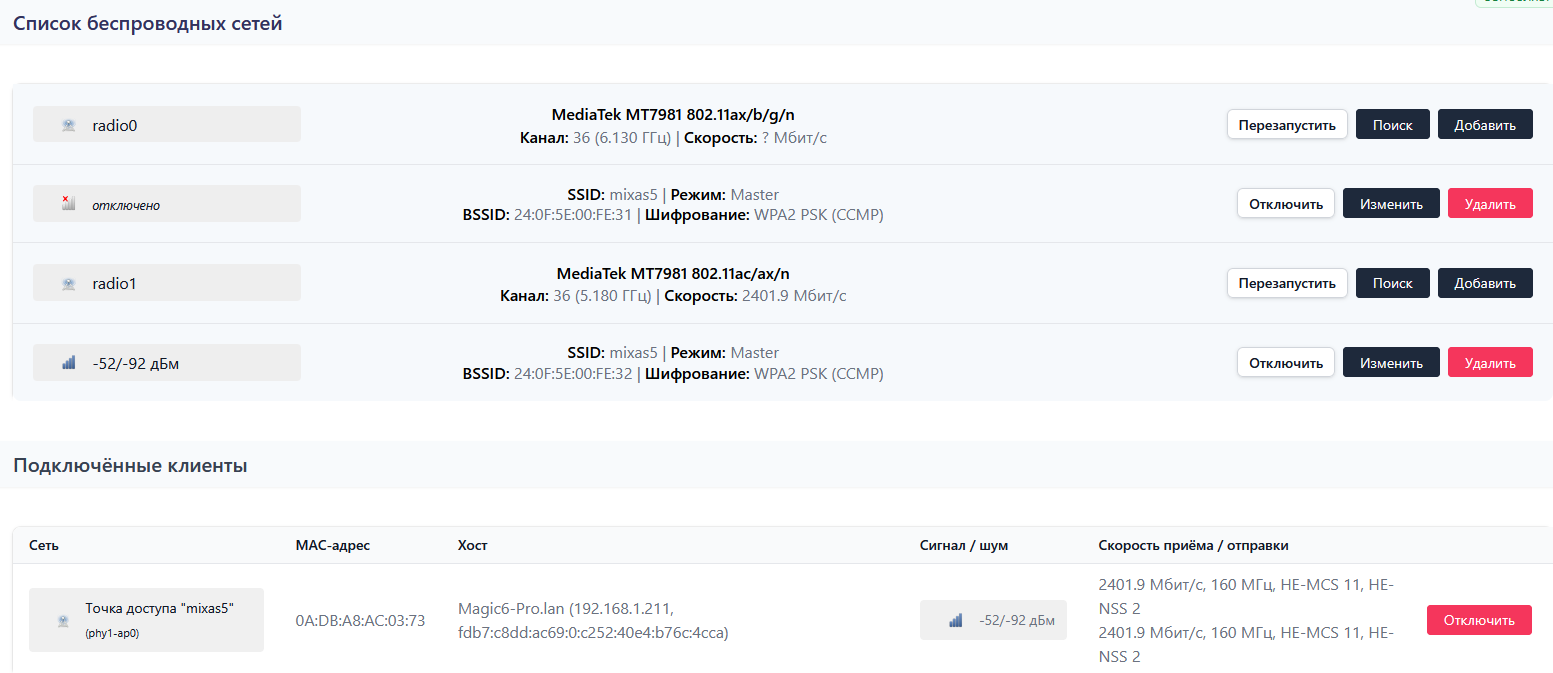The image size is (1553, 673).
Task: Click the radio1 wireless device icon
Action: 68,284
